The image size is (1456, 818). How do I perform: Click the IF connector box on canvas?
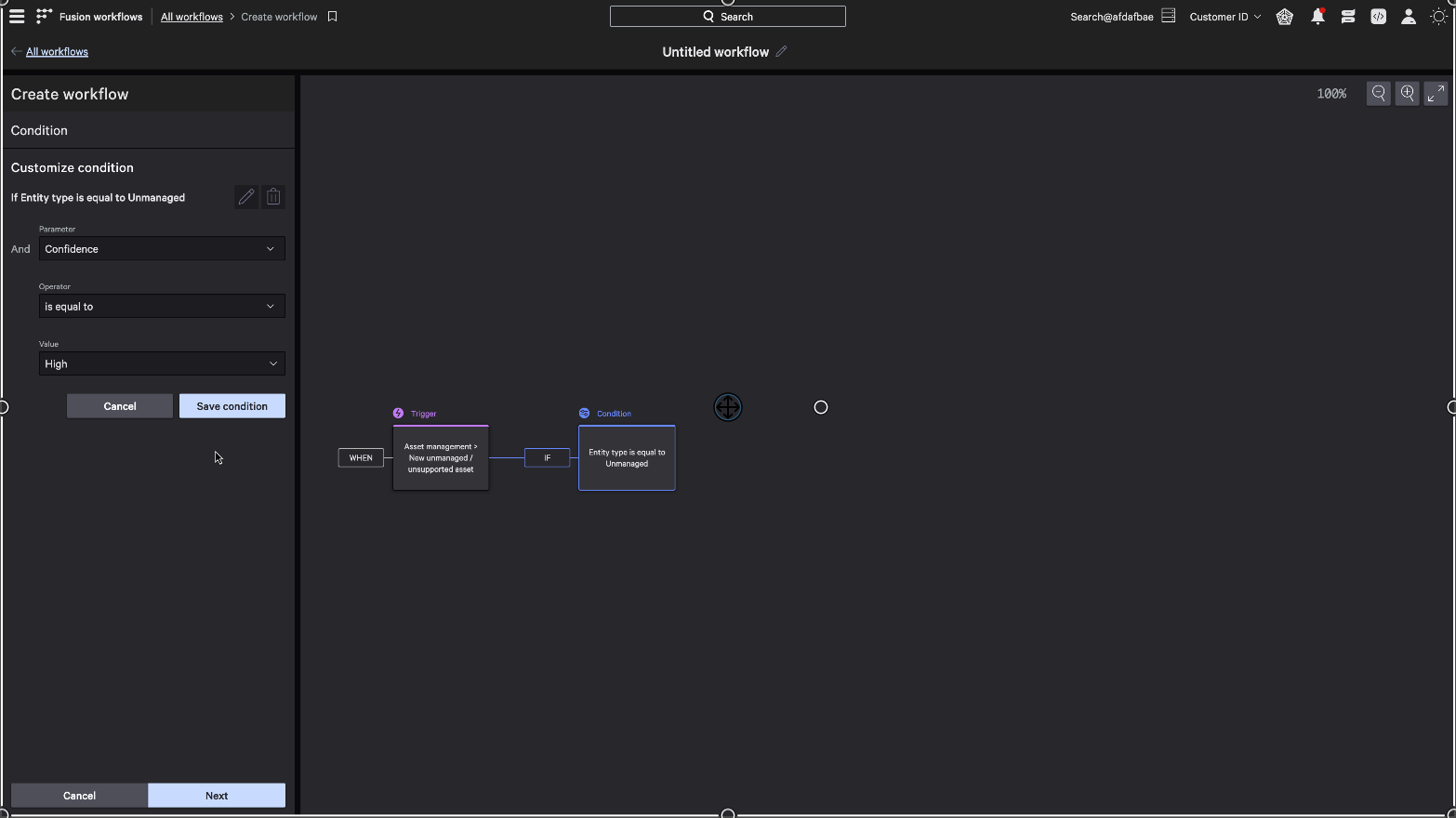[x=547, y=458]
